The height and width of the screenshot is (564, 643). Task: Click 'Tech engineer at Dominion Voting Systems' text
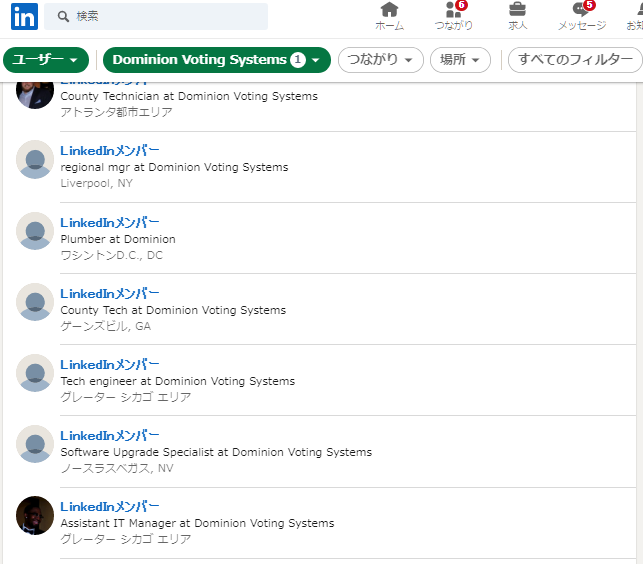[x=178, y=381]
